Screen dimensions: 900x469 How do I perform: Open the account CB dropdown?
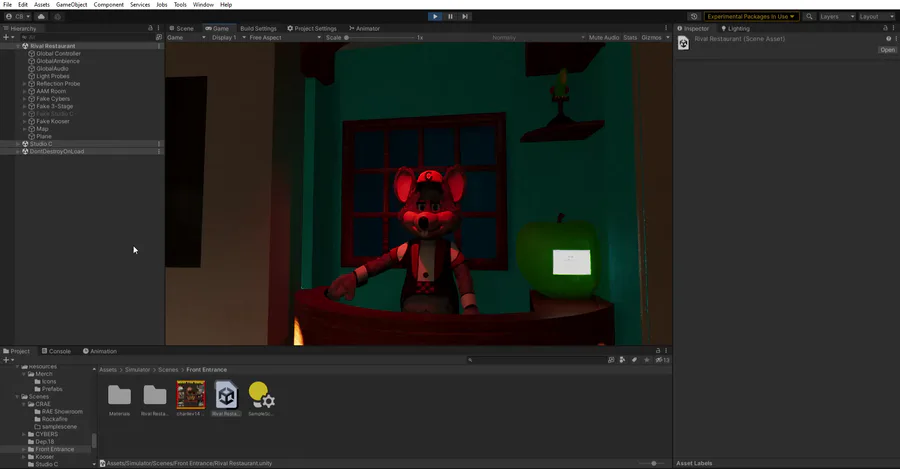point(17,17)
